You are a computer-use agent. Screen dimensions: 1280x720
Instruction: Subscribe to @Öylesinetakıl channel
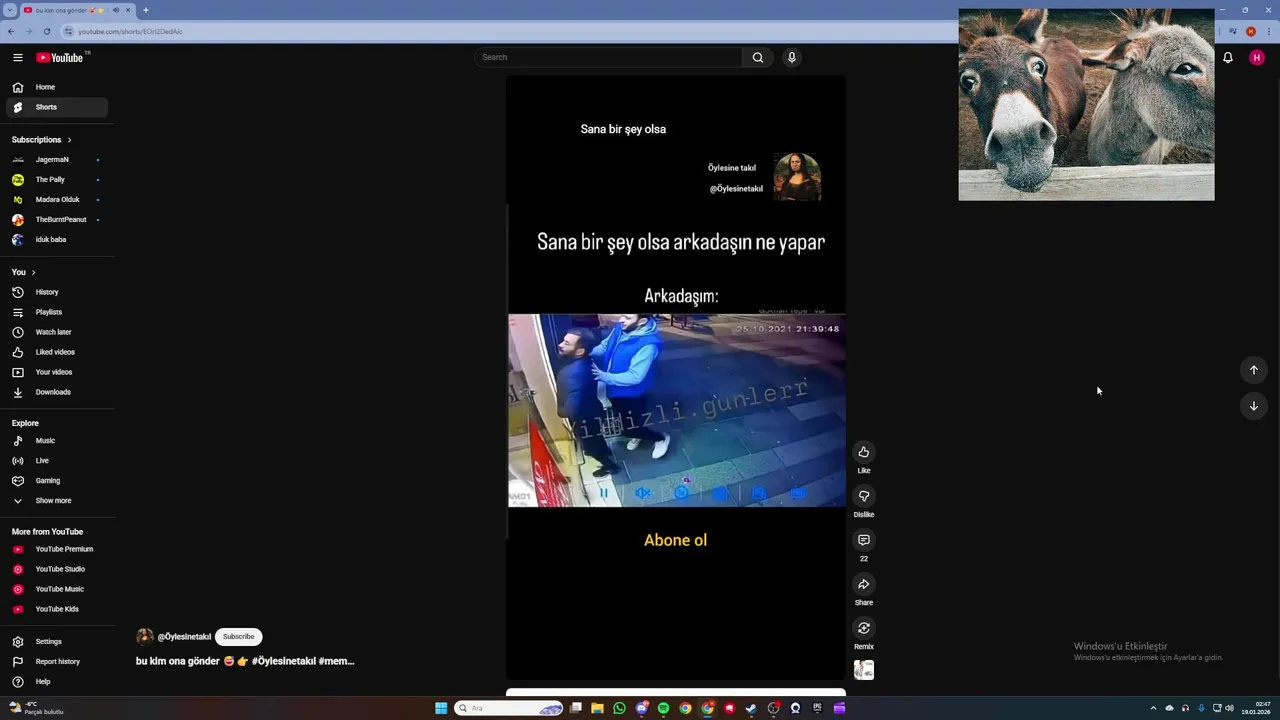238,637
